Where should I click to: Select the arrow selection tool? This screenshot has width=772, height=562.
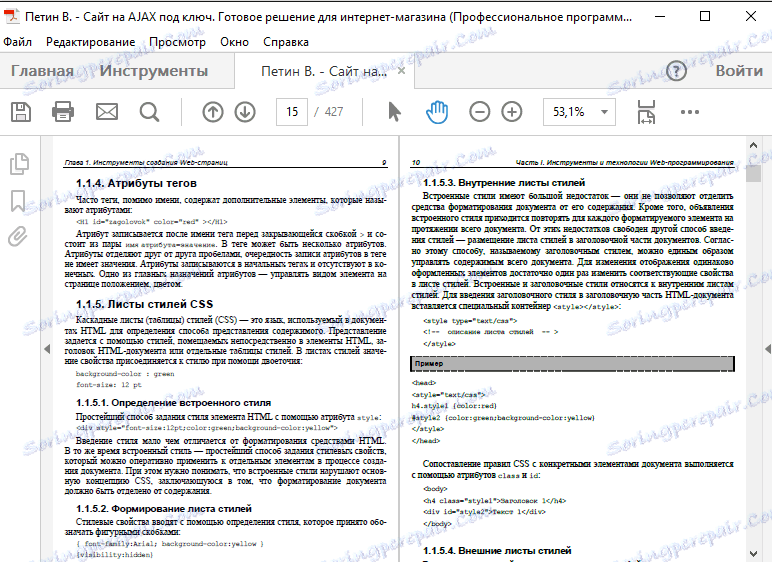394,112
